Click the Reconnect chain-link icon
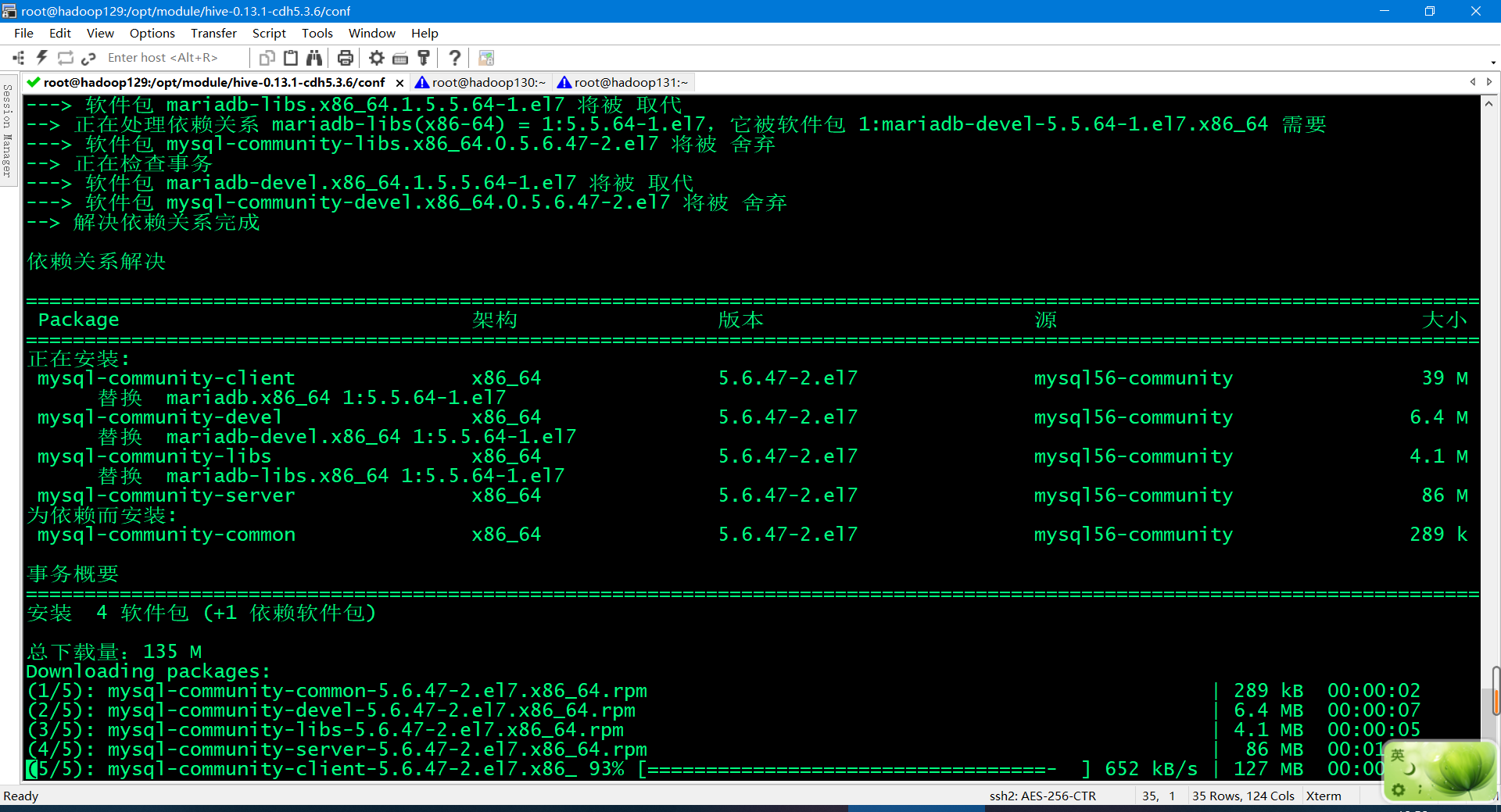This screenshot has width=1501, height=812. (x=88, y=58)
